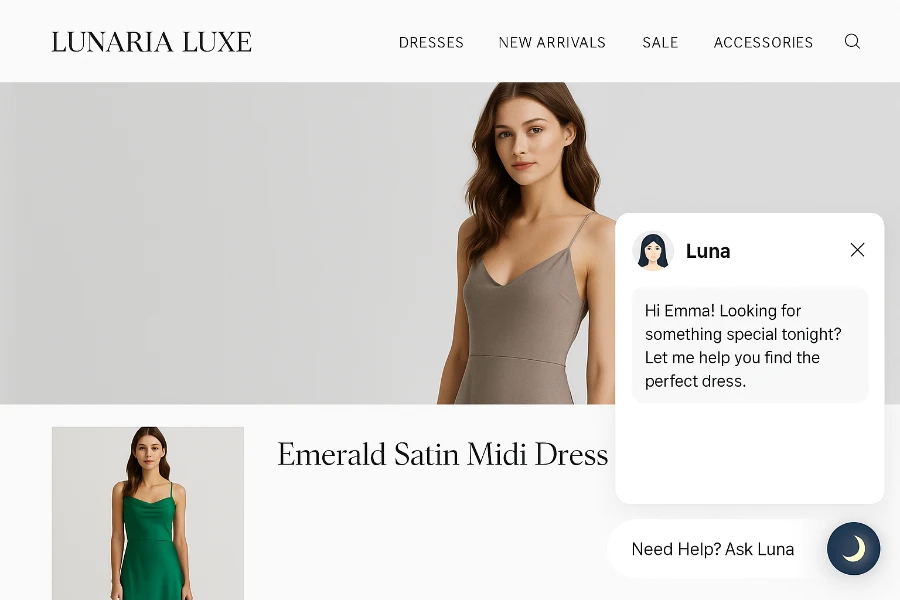Click the Emerald Satin Midi Dress title
The height and width of the screenshot is (600, 900).
click(443, 455)
